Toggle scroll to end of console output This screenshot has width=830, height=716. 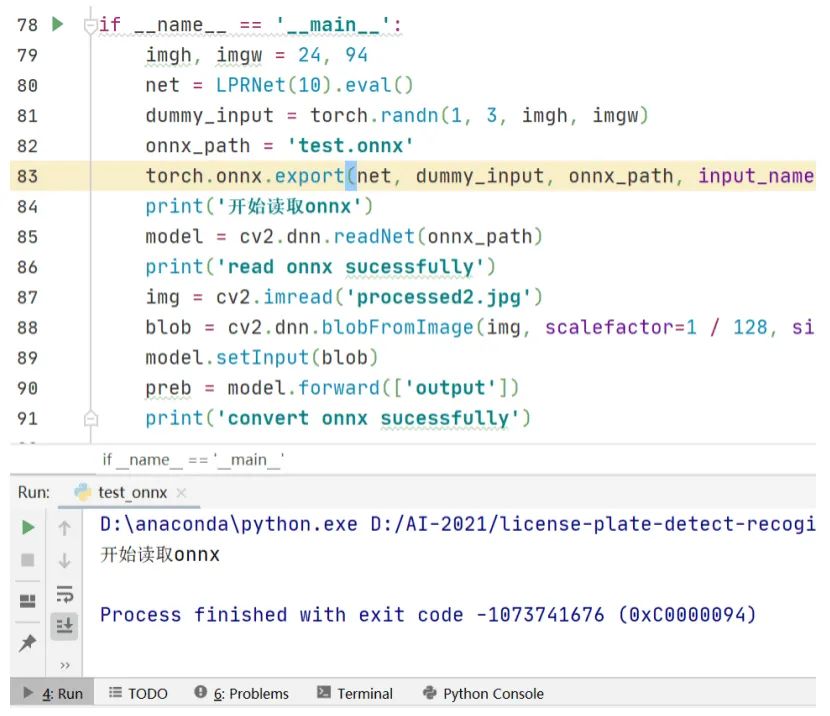65,626
